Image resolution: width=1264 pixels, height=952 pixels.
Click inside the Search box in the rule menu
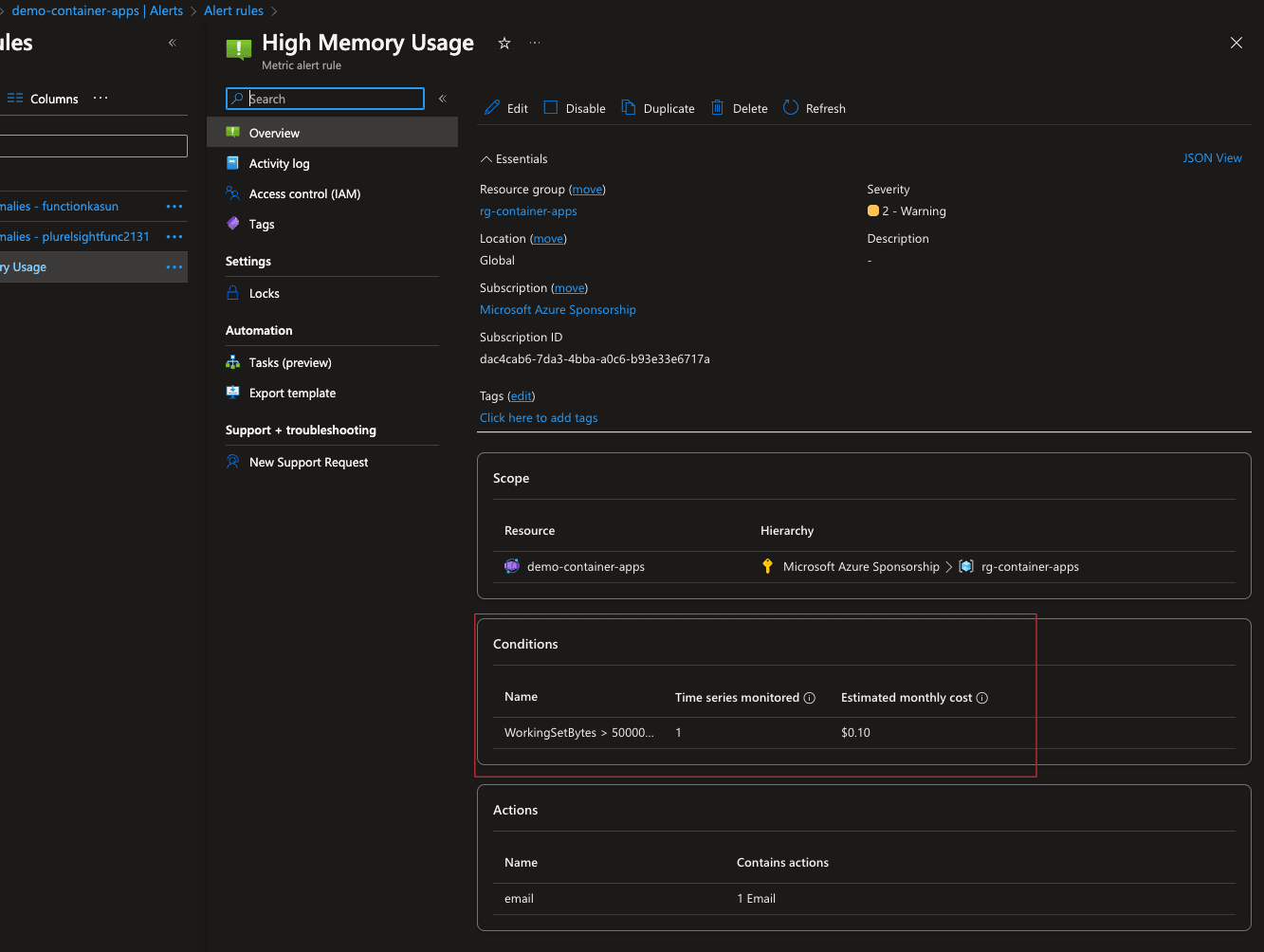(x=325, y=99)
